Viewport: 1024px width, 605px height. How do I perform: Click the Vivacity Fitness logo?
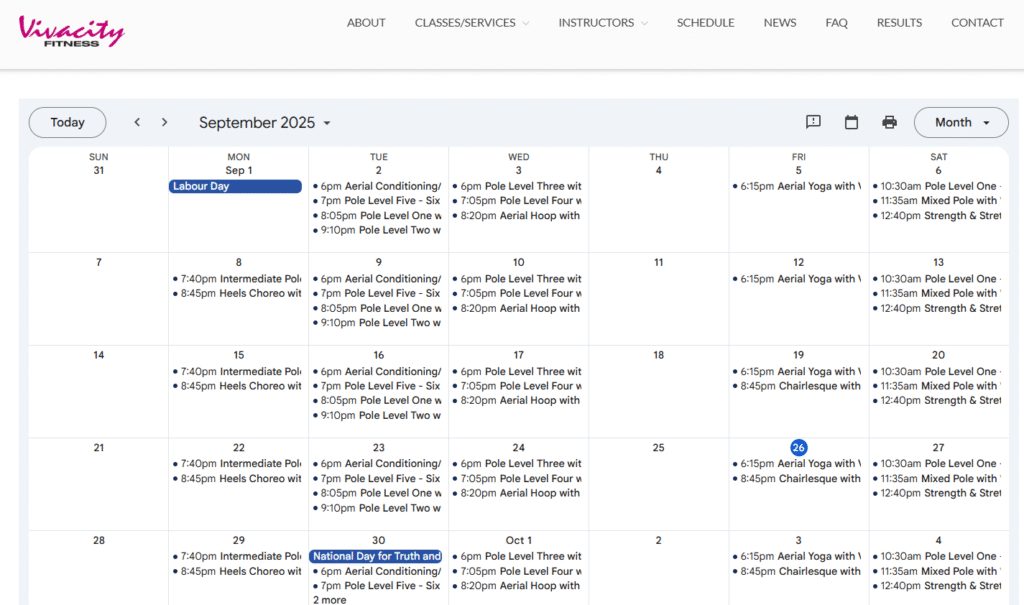[x=71, y=31]
